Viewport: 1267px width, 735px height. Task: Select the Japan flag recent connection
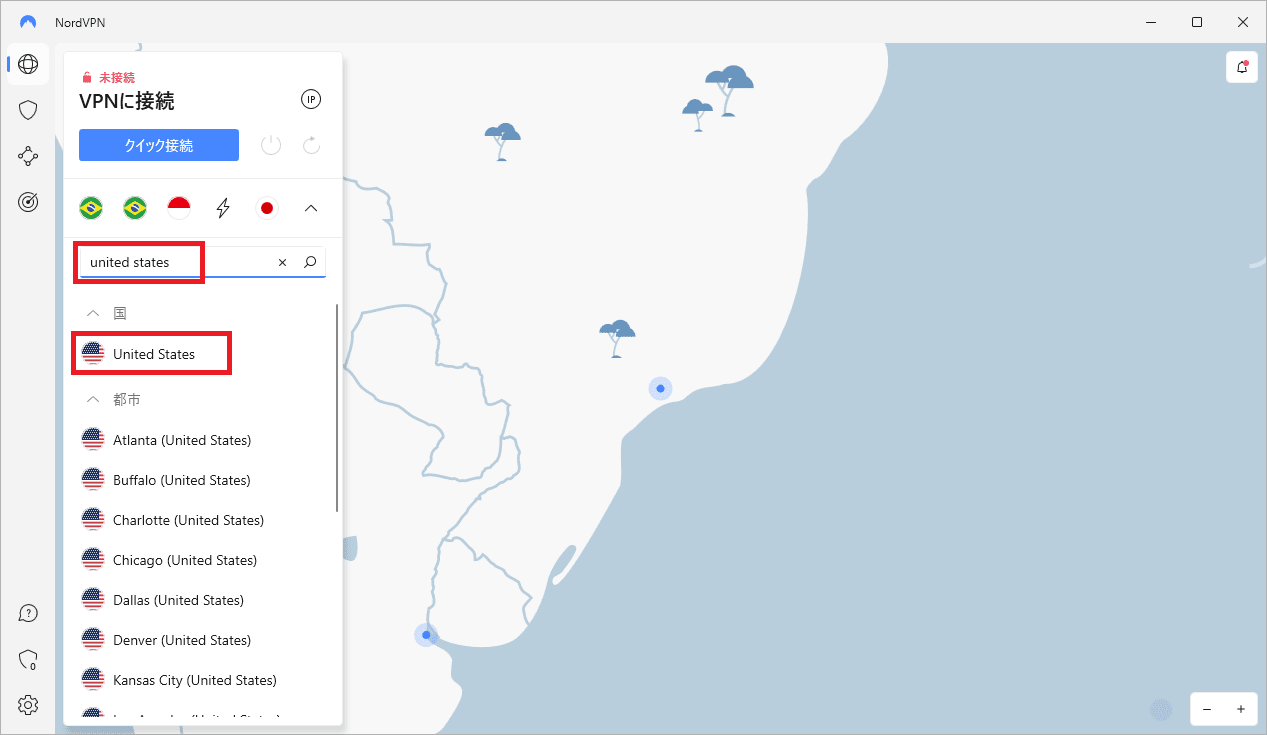(x=267, y=208)
